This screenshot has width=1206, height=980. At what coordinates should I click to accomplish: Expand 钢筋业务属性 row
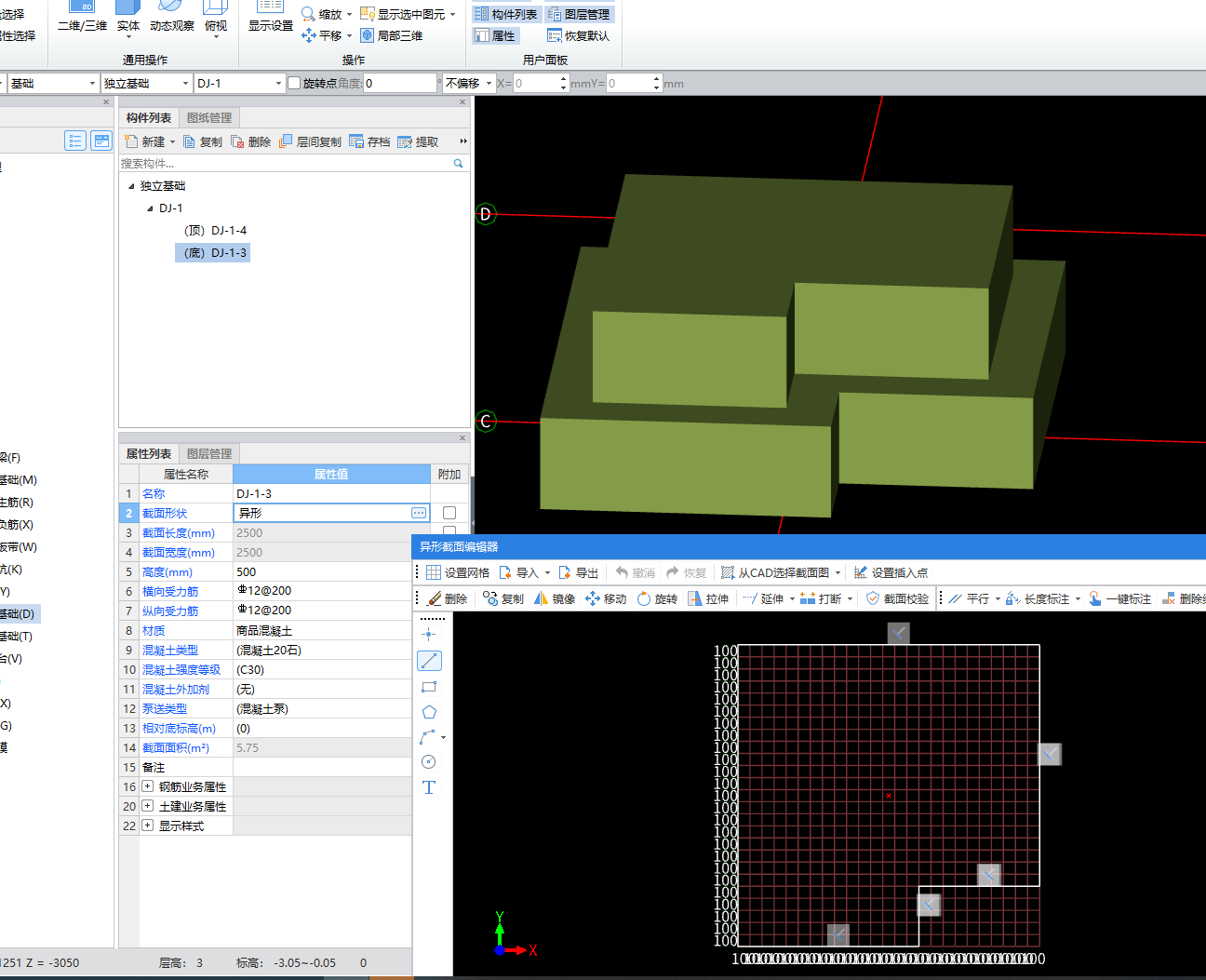tap(147, 786)
